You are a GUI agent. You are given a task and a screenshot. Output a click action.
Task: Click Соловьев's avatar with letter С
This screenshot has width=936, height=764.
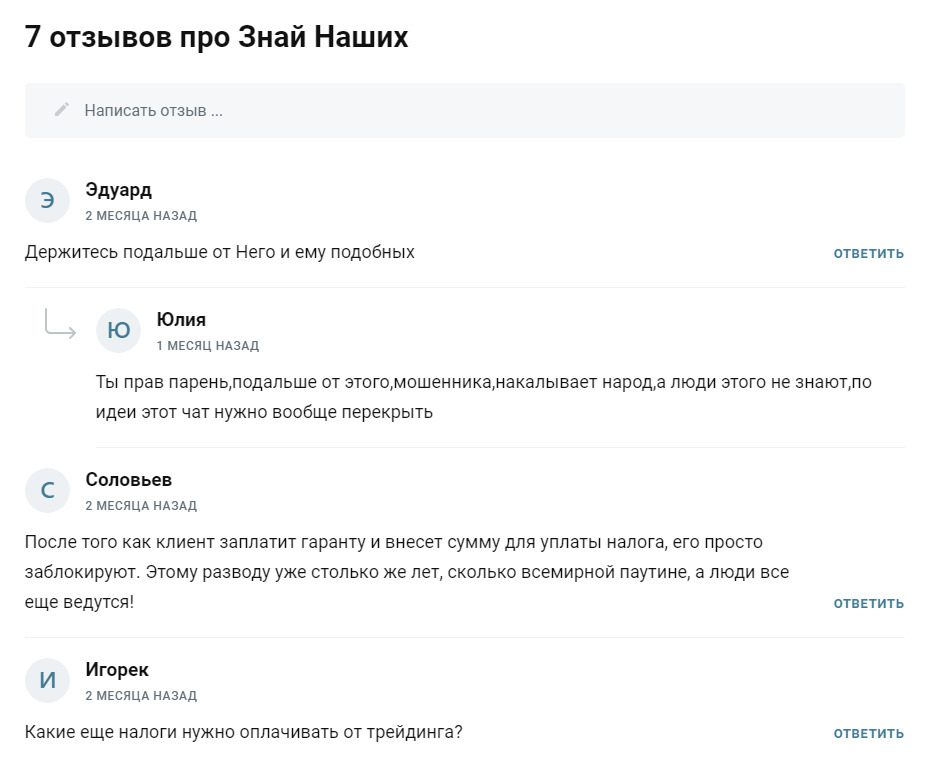[x=46, y=490]
